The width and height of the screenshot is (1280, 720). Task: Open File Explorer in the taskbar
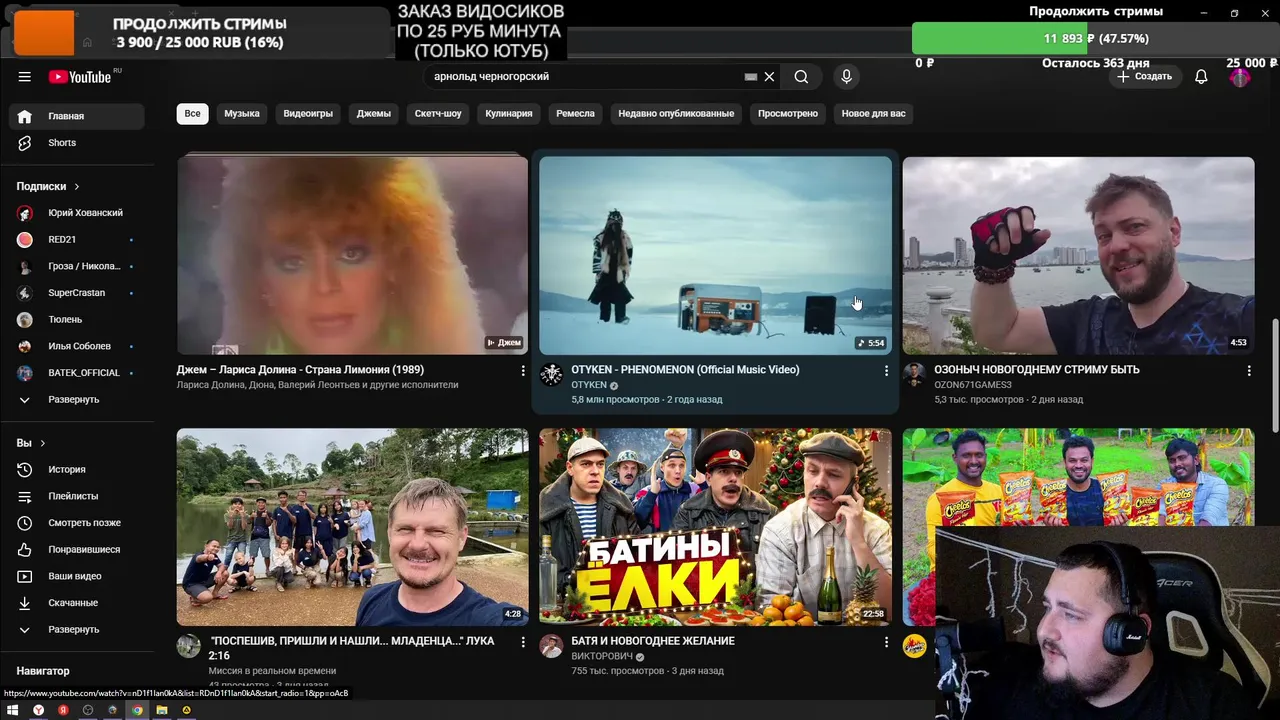[161, 710]
